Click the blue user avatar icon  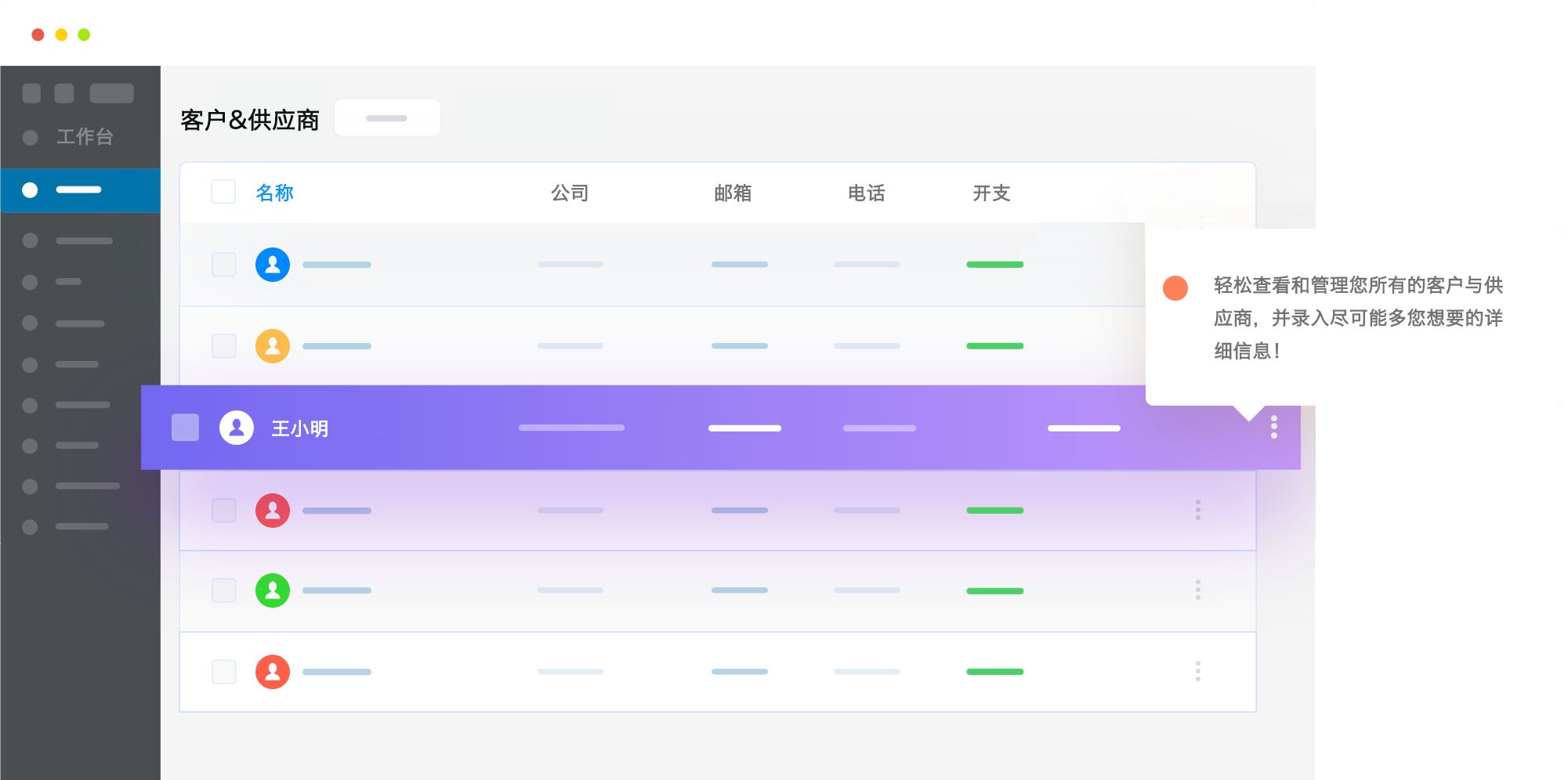pyautogui.click(x=273, y=265)
